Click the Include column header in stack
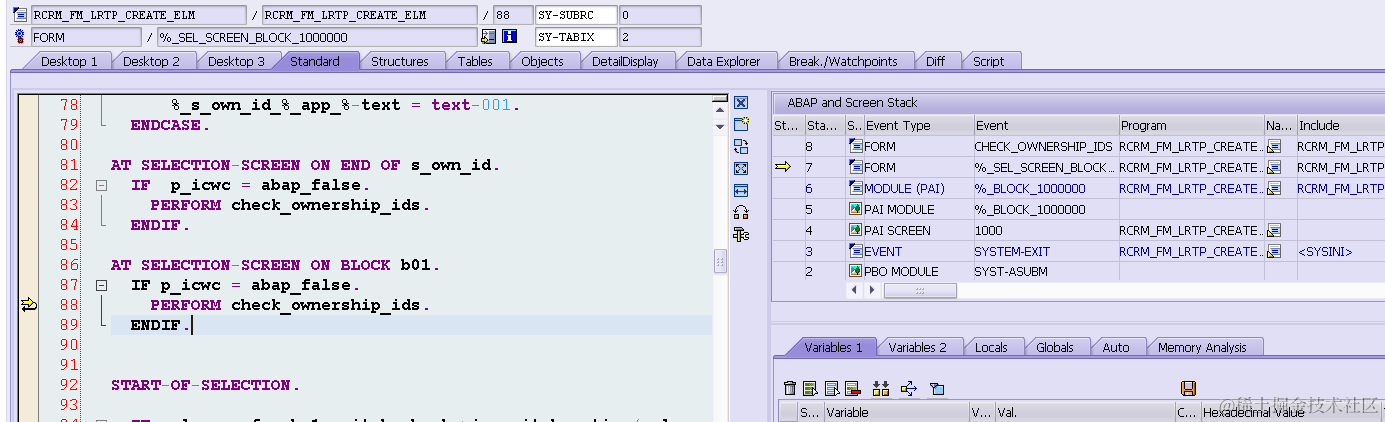The height and width of the screenshot is (422, 1385). pos(1340,125)
